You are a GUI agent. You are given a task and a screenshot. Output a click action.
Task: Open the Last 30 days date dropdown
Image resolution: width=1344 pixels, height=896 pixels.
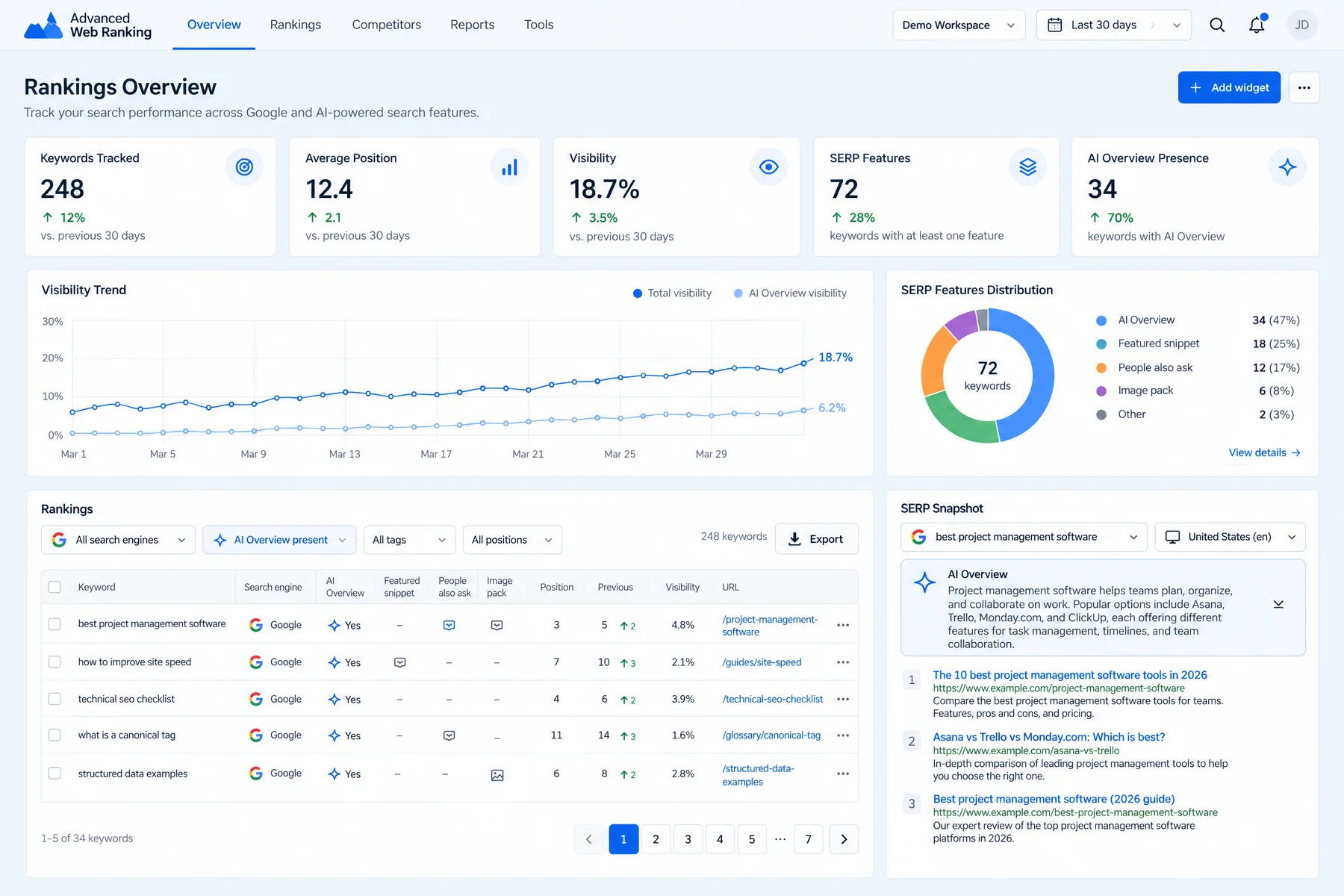[1113, 25]
